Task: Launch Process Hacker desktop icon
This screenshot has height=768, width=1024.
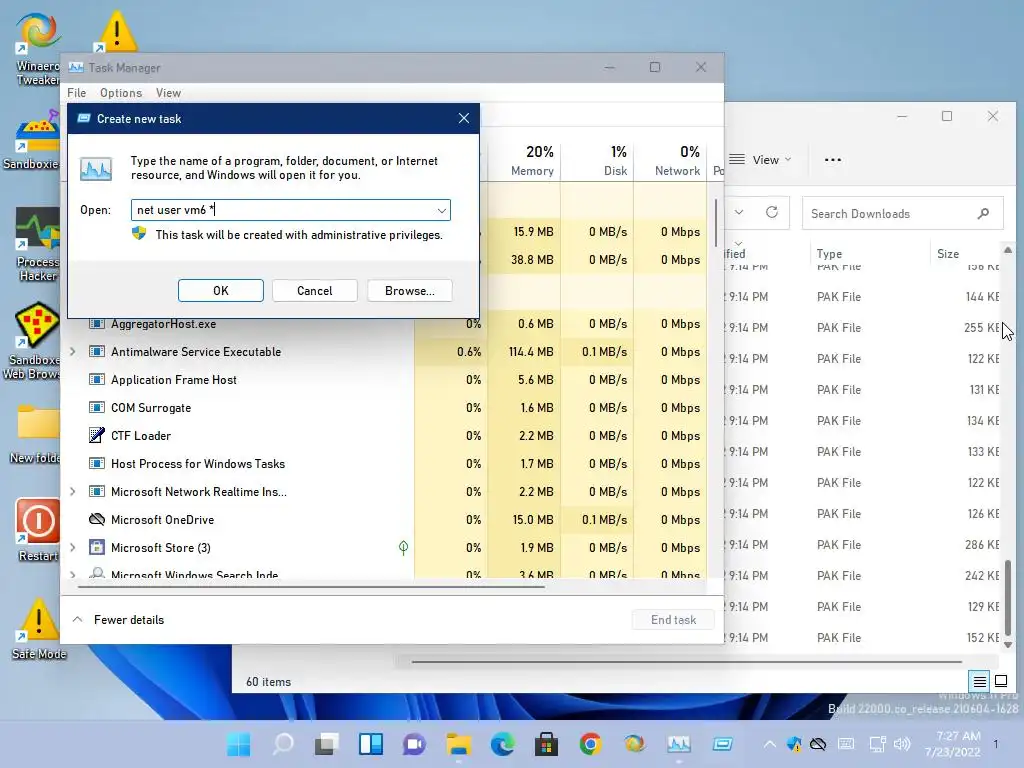Action: [37, 245]
